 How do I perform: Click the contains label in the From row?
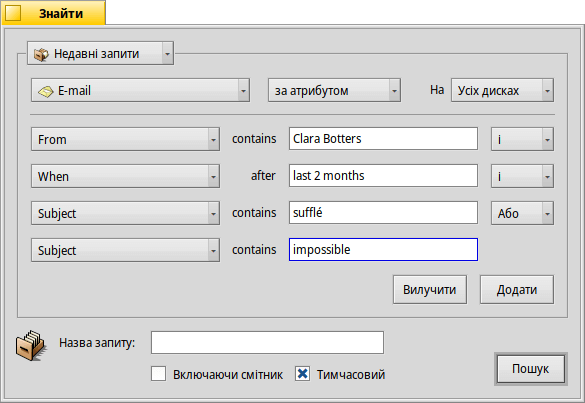pos(254,139)
